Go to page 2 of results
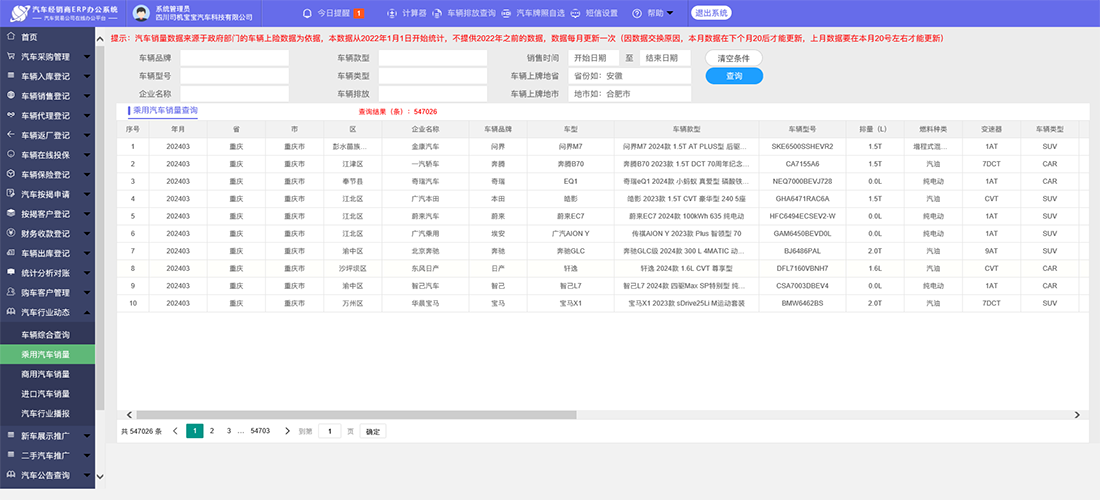1100x500 pixels. [212, 431]
